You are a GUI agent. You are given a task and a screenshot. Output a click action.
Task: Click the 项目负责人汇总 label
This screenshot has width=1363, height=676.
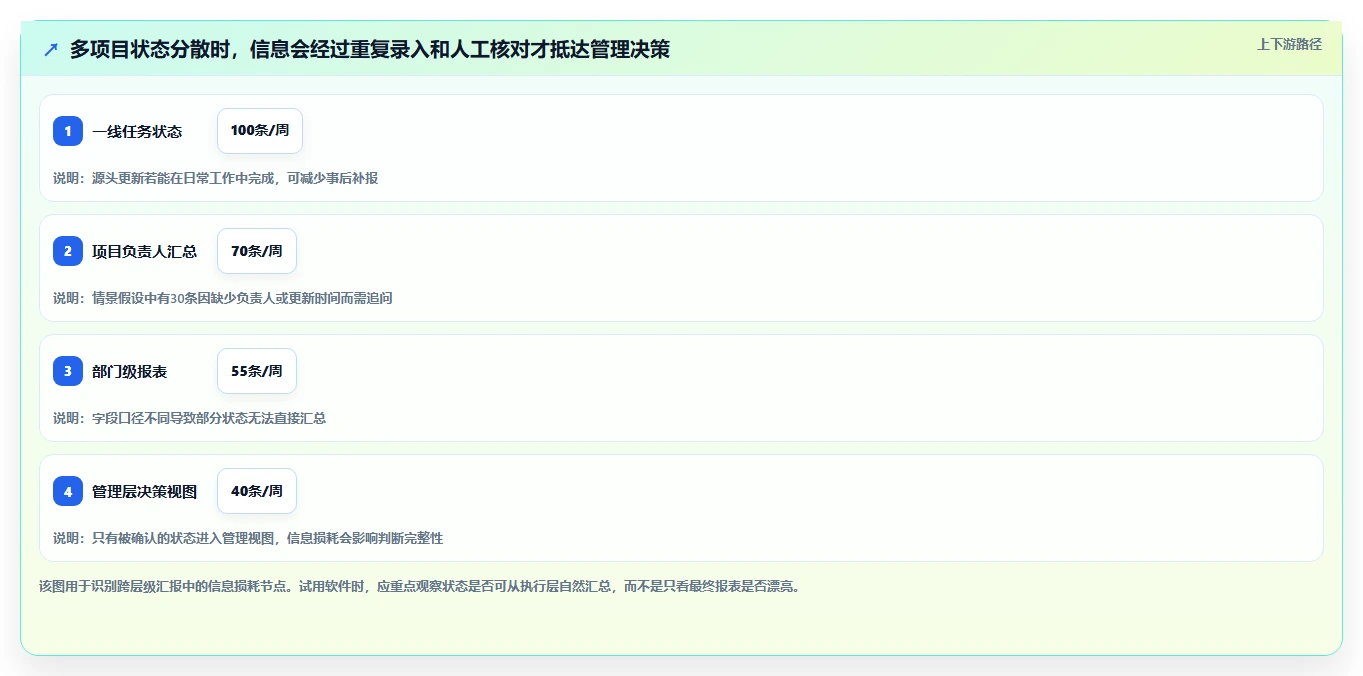[144, 251]
